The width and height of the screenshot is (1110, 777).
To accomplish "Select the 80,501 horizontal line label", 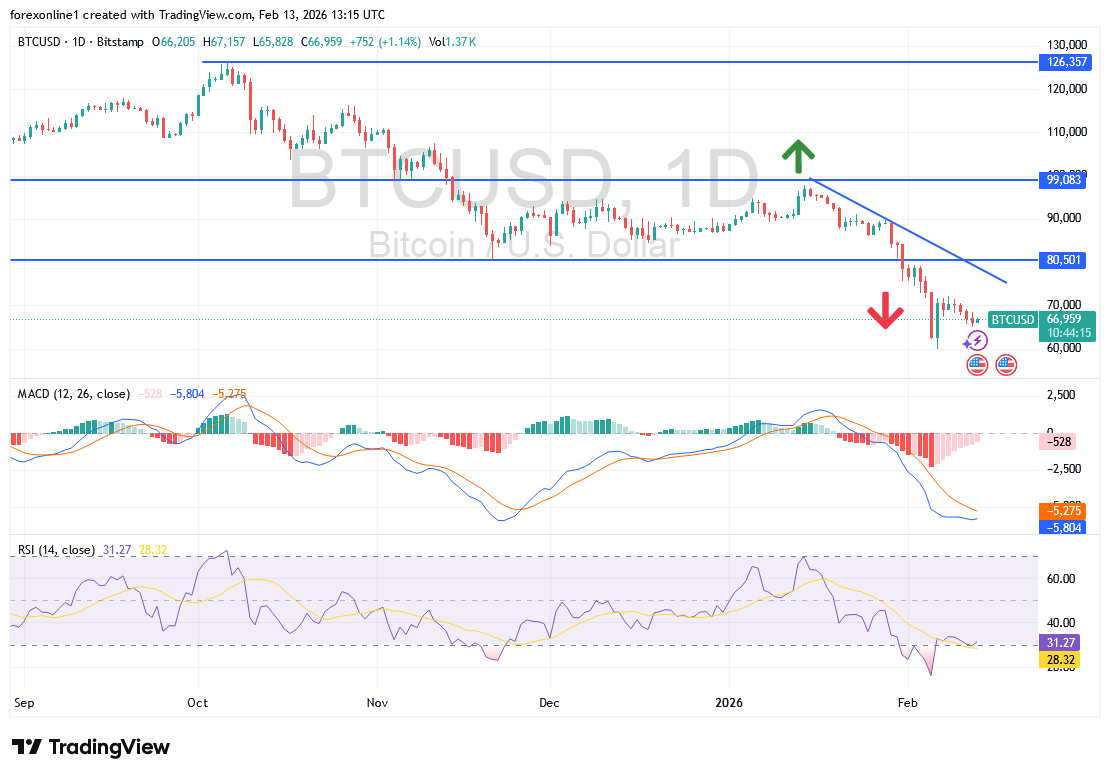I will 1064,260.
